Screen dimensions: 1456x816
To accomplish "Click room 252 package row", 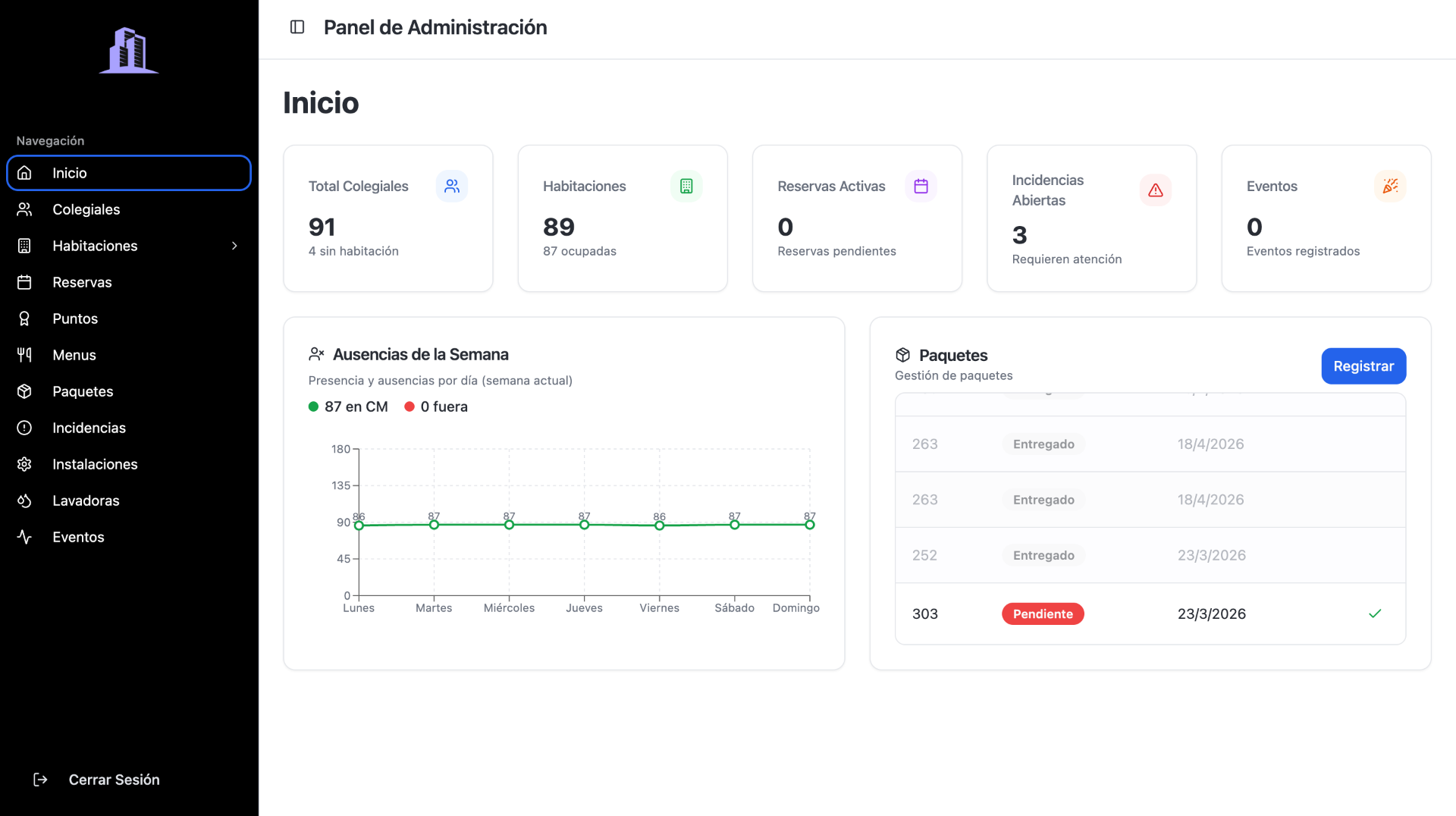I will pos(1150,555).
